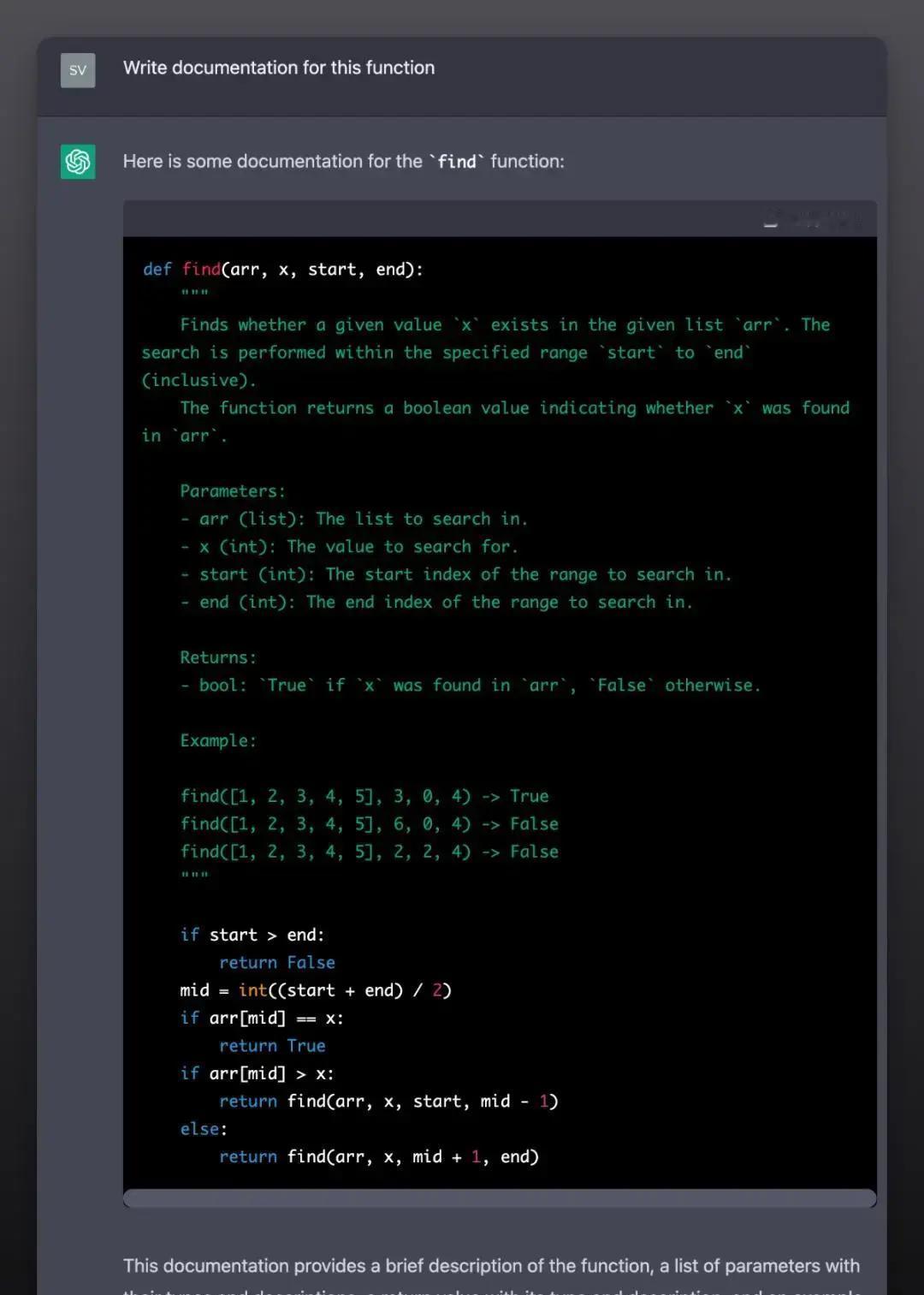
Task: Click "Here is some documentation for the find function:"
Action: click(344, 162)
